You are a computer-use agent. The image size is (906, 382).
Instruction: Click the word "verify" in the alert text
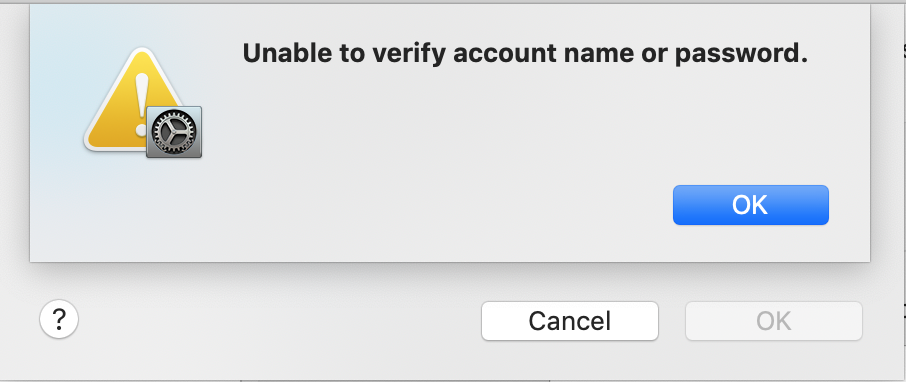tap(409, 55)
